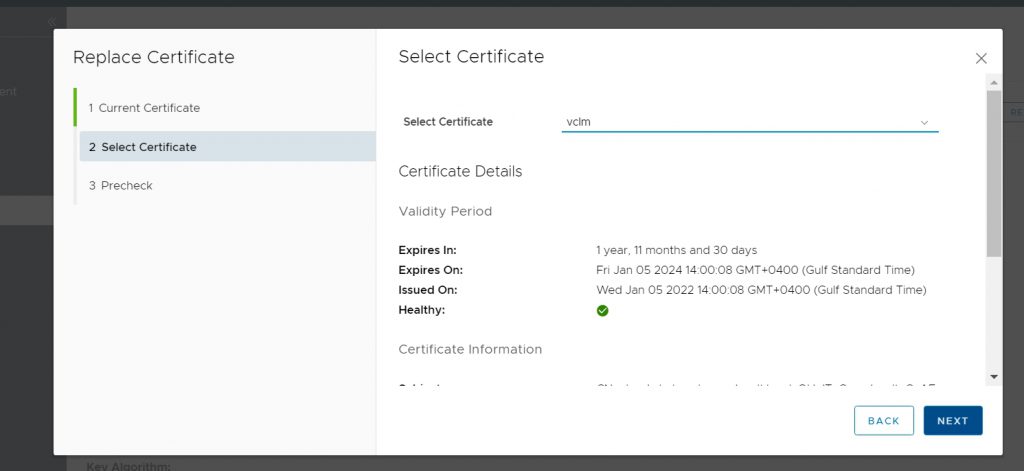This screenshot has height=471, width=1024.
Task: Click the 'Certificate Details' heading
Action: pos(460,171)
